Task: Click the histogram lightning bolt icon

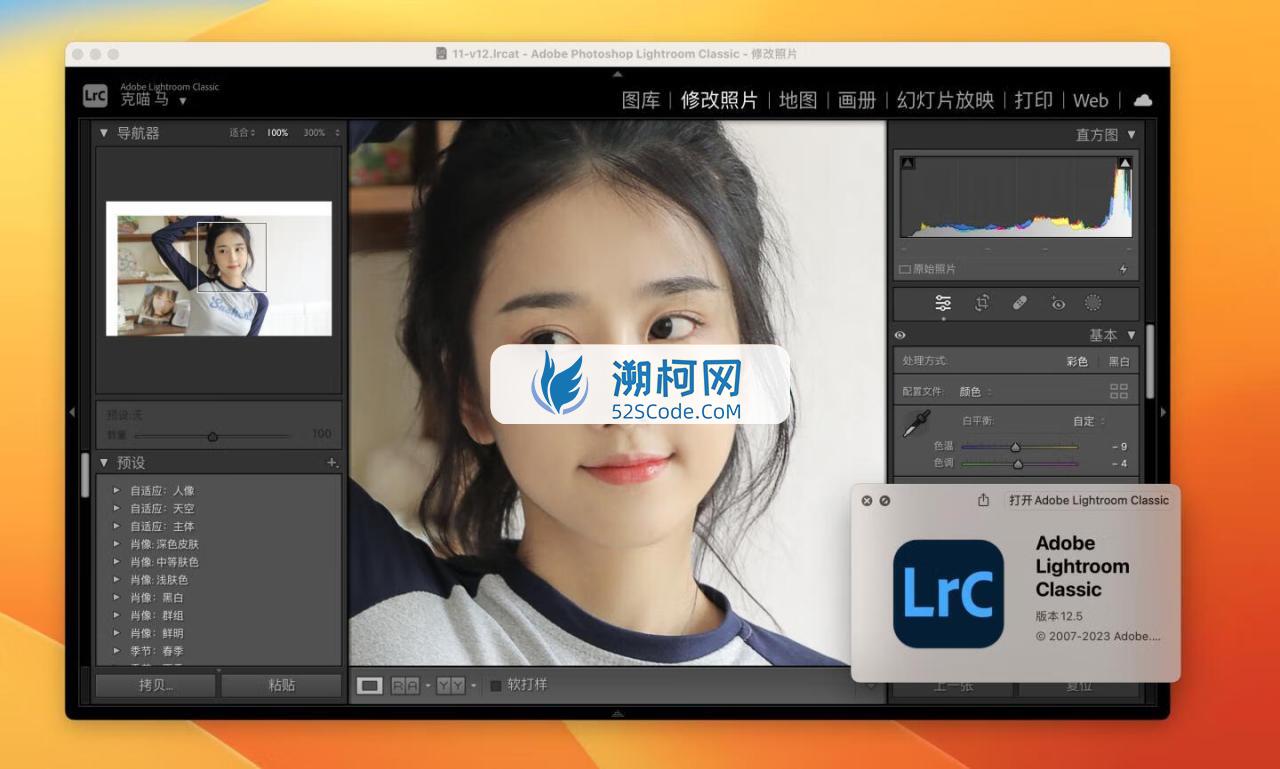Action: [1124, 269]
